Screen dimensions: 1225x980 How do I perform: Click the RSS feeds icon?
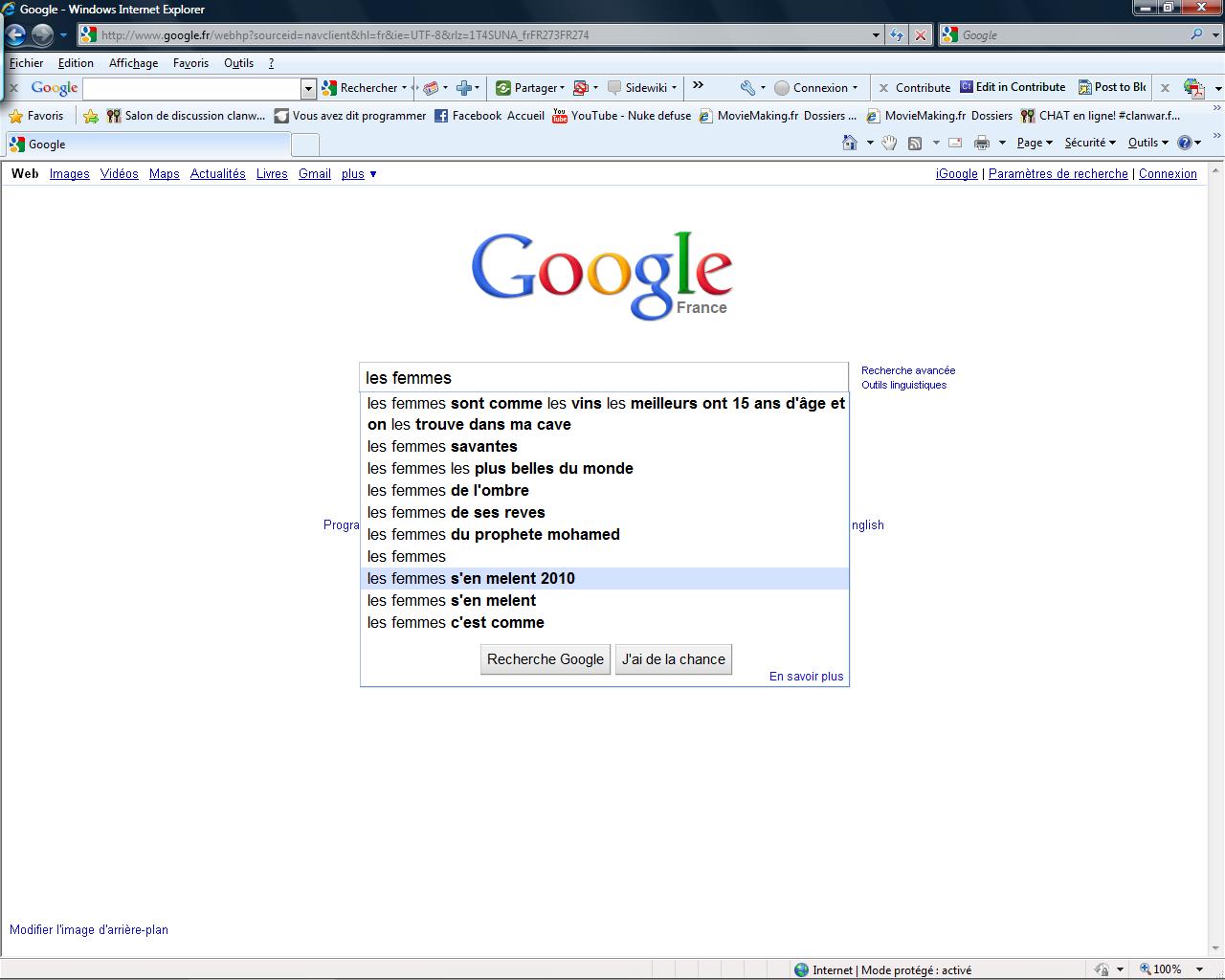[x=917, y=142]
